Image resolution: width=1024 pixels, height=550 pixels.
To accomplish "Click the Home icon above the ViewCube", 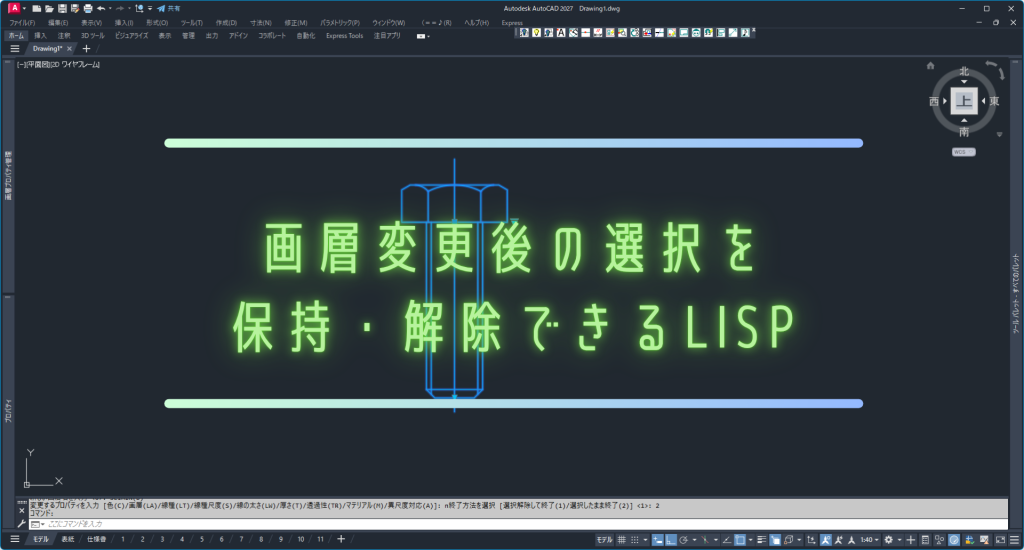I will tap(930, 66).
